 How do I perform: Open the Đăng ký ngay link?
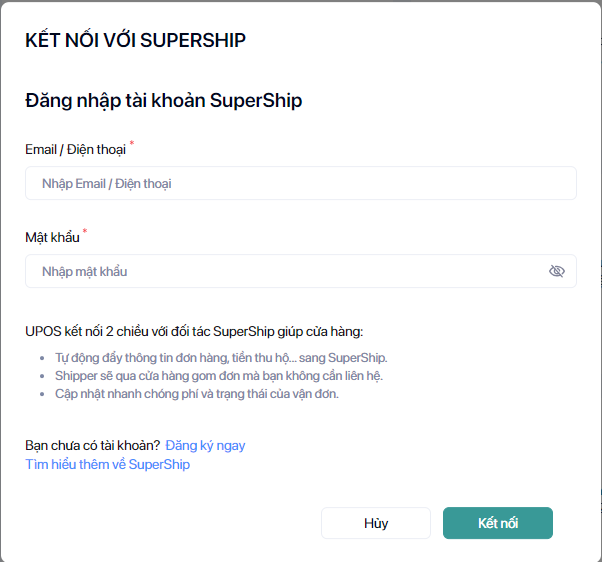pos(205,446)
